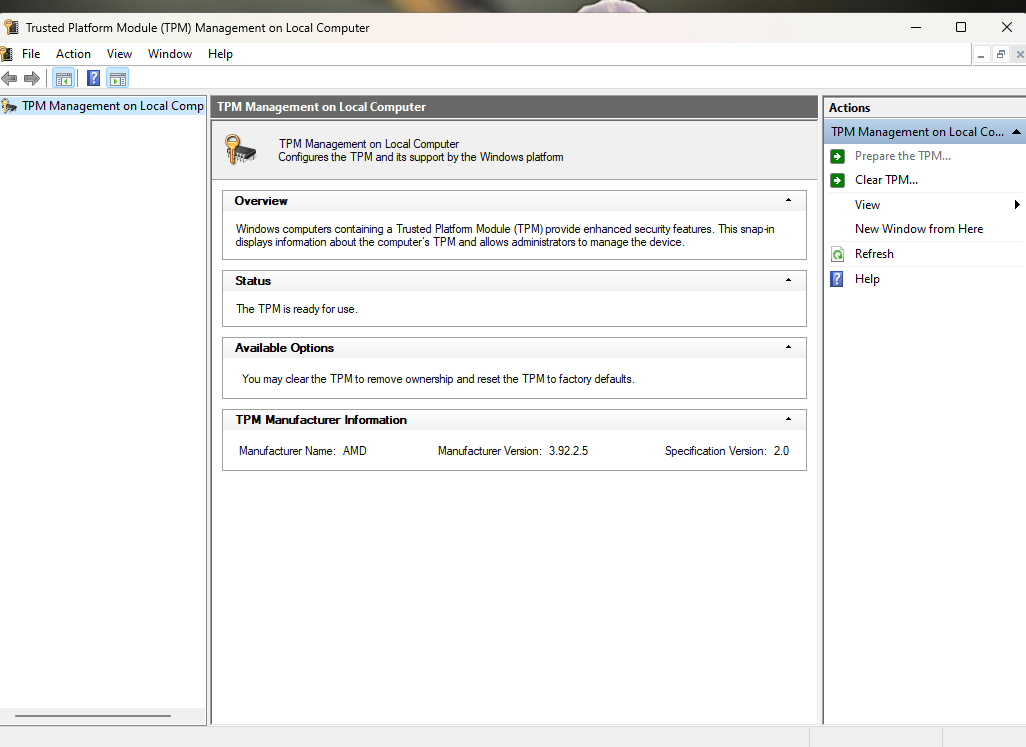This screenshot has height=747, width=1026.
Task: Click 'Configures the TPM and its support' text
Action: [420, 157]
